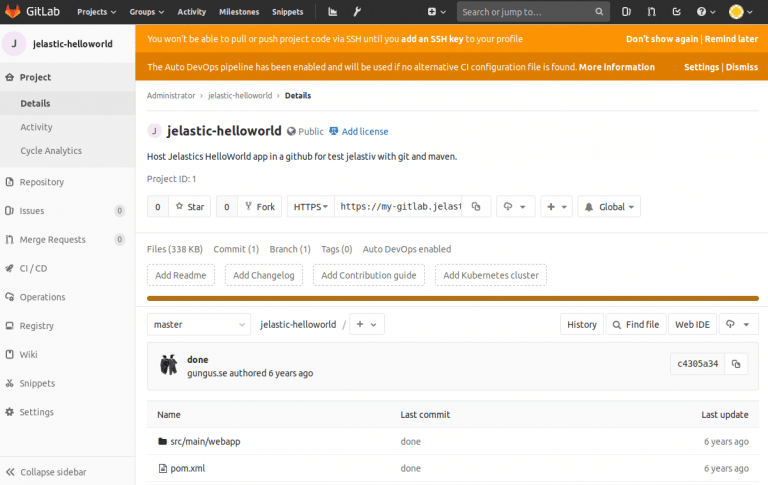The image size is (768, 485).
Task: Open the add-file plus dropdown beside jelastic-helloworld path
Action: (x=366, y=324)
